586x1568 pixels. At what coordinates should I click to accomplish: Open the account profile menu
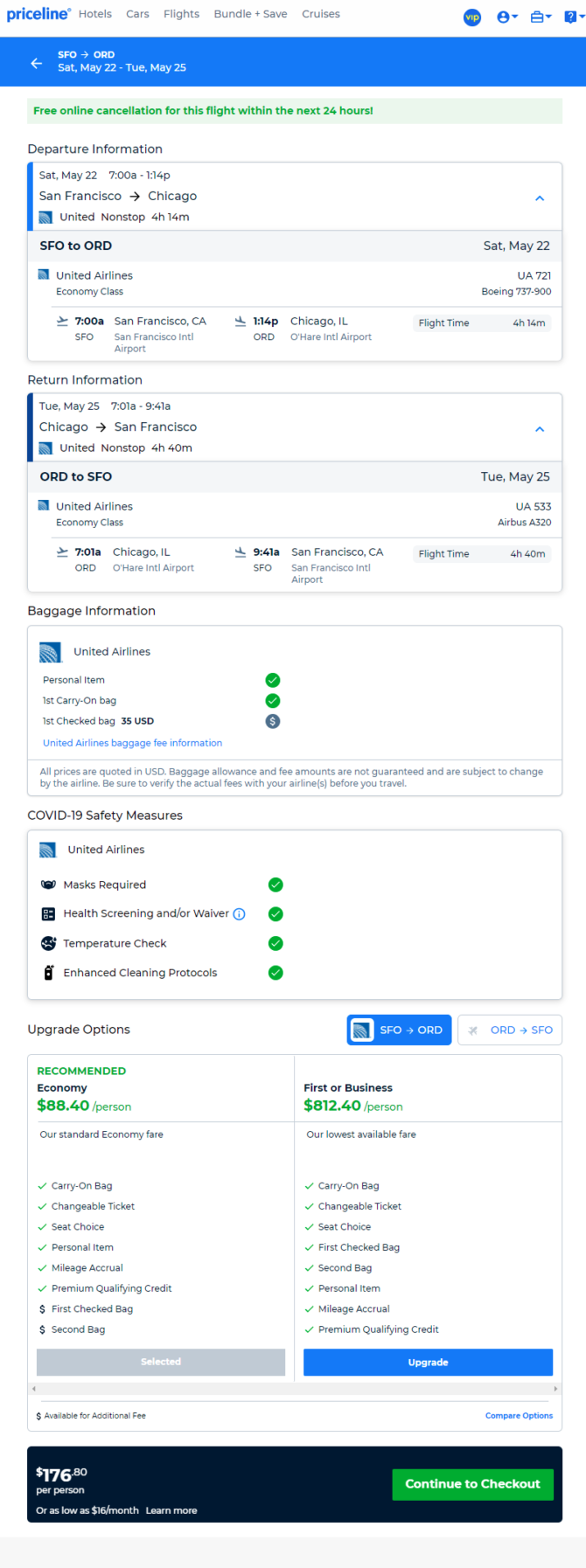pos(507,17)
